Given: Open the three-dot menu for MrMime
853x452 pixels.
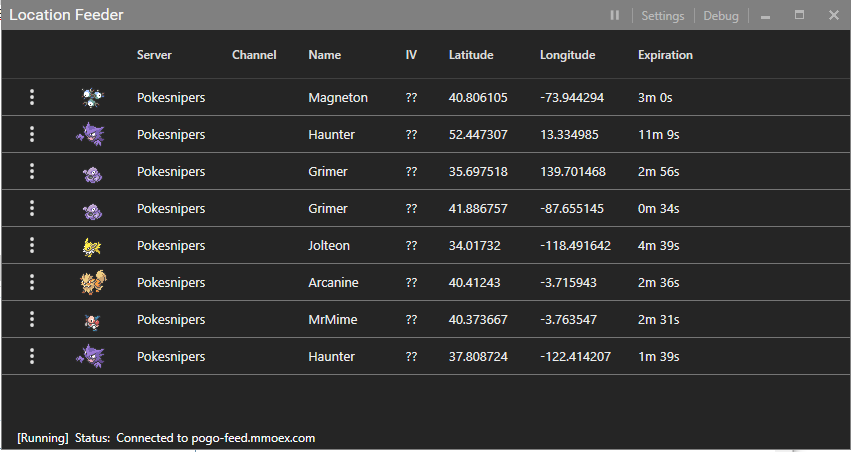Looking at the screenshot, I should pyautogui.click(x=32, y=319).
